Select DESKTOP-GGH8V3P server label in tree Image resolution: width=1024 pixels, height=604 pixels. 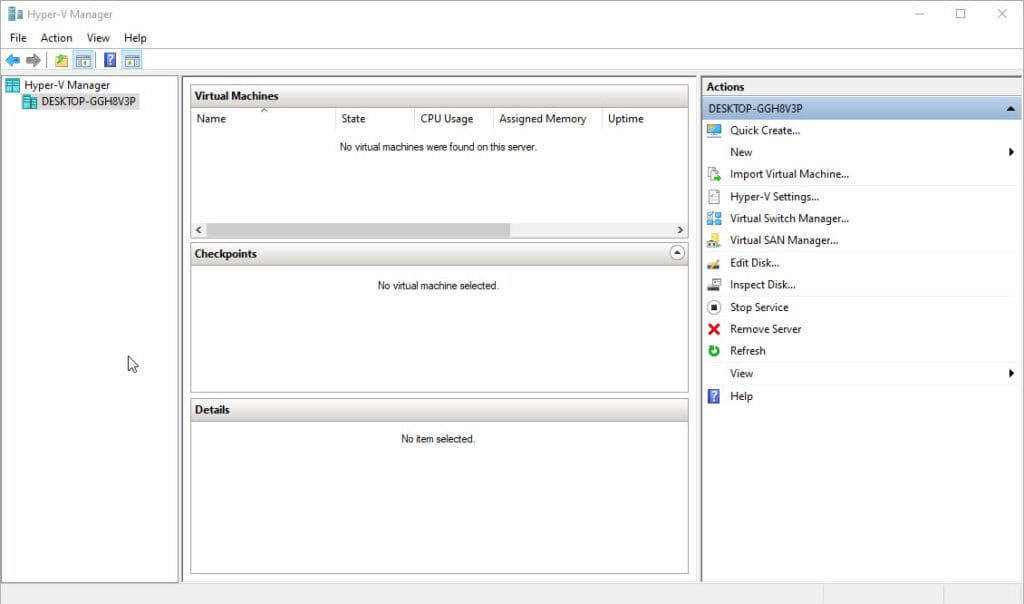(89, 102)
